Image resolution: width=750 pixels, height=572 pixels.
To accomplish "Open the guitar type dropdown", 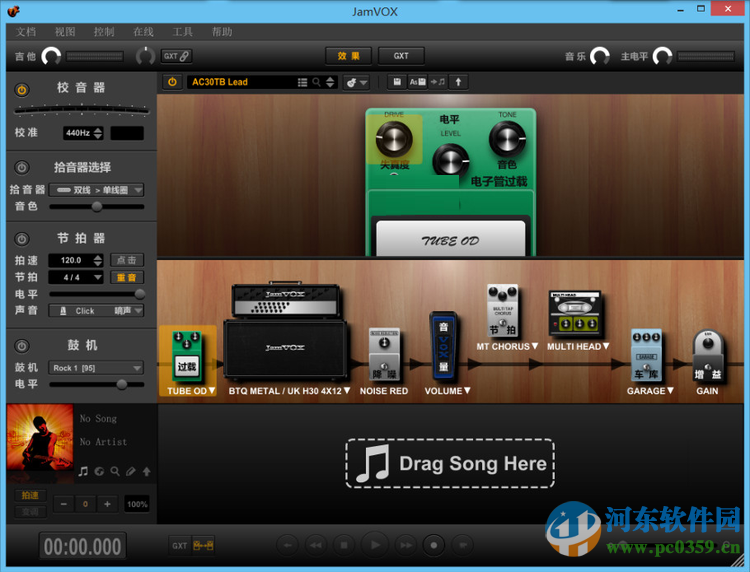I will tap(356, 82).
